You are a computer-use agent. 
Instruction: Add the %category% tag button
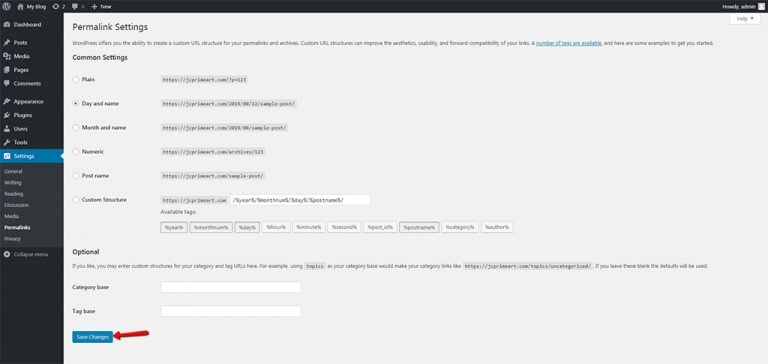pyautogui.click(x=460, y=227)
